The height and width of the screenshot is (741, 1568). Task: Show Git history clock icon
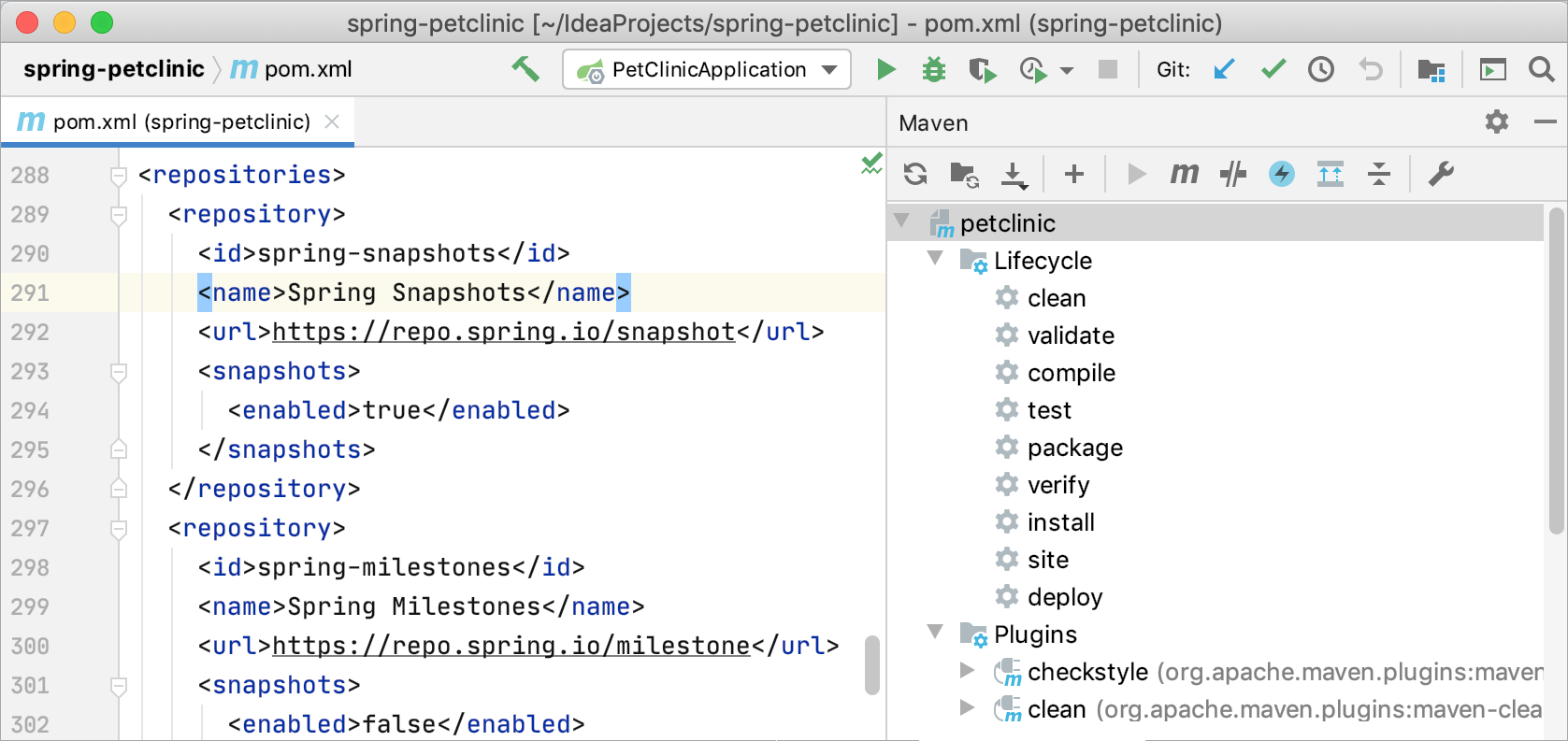click(1321, 69)
